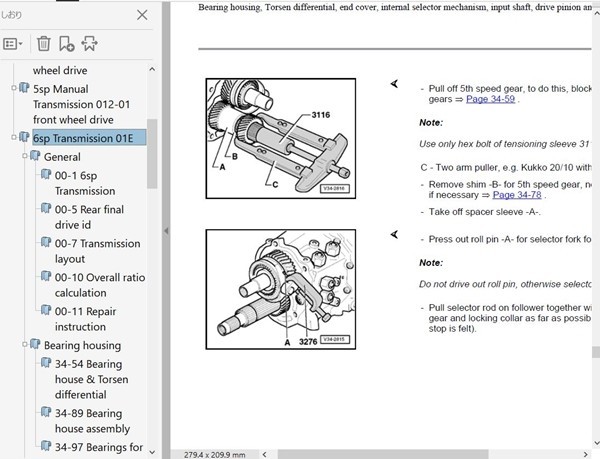The height and width of the screenshot is (459, 600).
Task: Click the horizontal document scrollbar thumb
Action: [383, 454]
